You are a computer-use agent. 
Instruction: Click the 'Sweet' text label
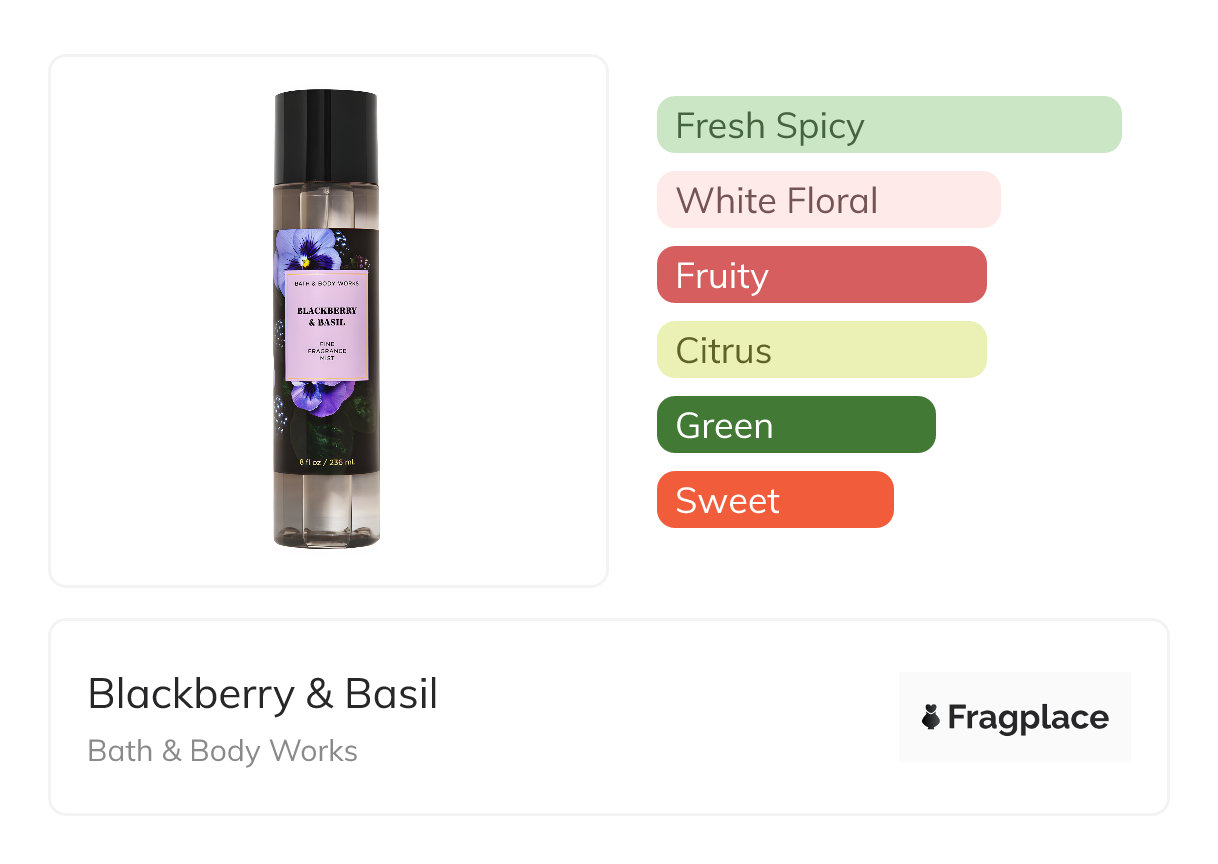pyautogui.click(x=727, y=501)
